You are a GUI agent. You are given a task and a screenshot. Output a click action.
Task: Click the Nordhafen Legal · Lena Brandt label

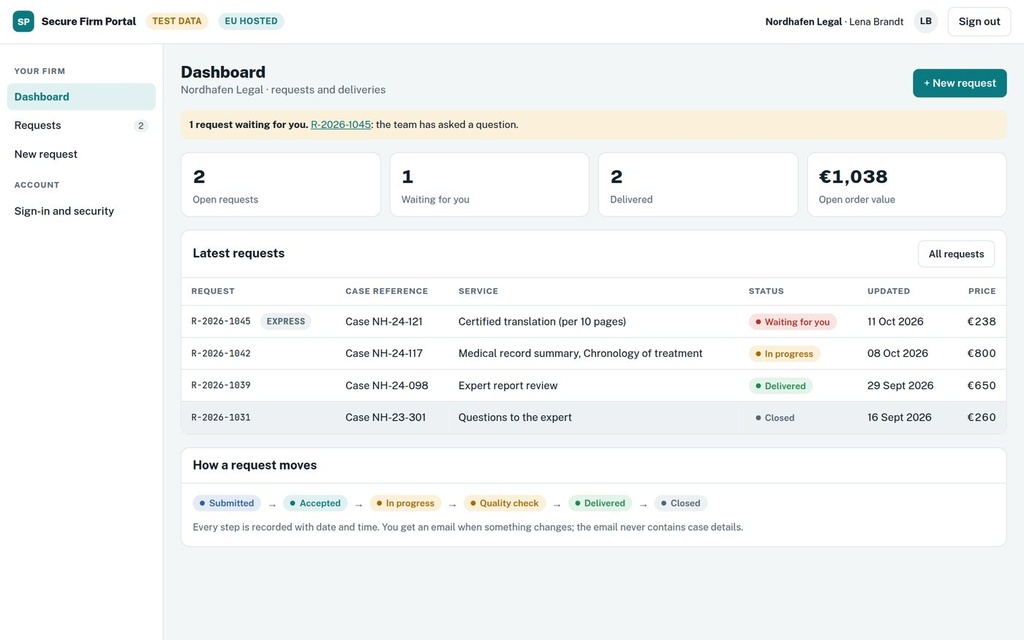(x=834, y=22)
